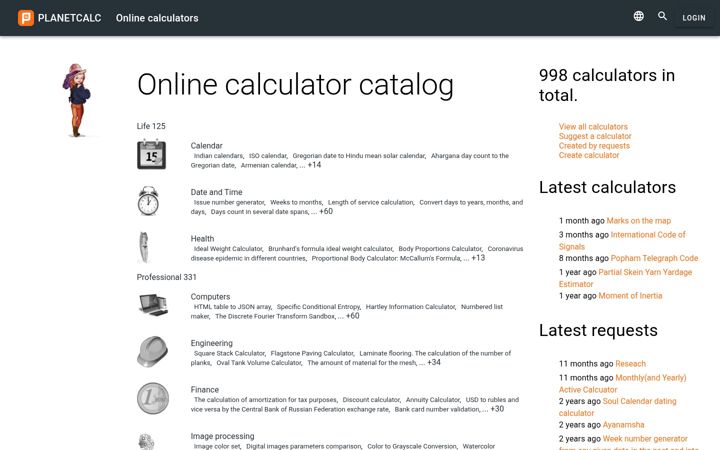Image resolution: width=720 pixels, height=450 pixels.
Task: Click the Finance coin icon
Action: click(152, 398)
